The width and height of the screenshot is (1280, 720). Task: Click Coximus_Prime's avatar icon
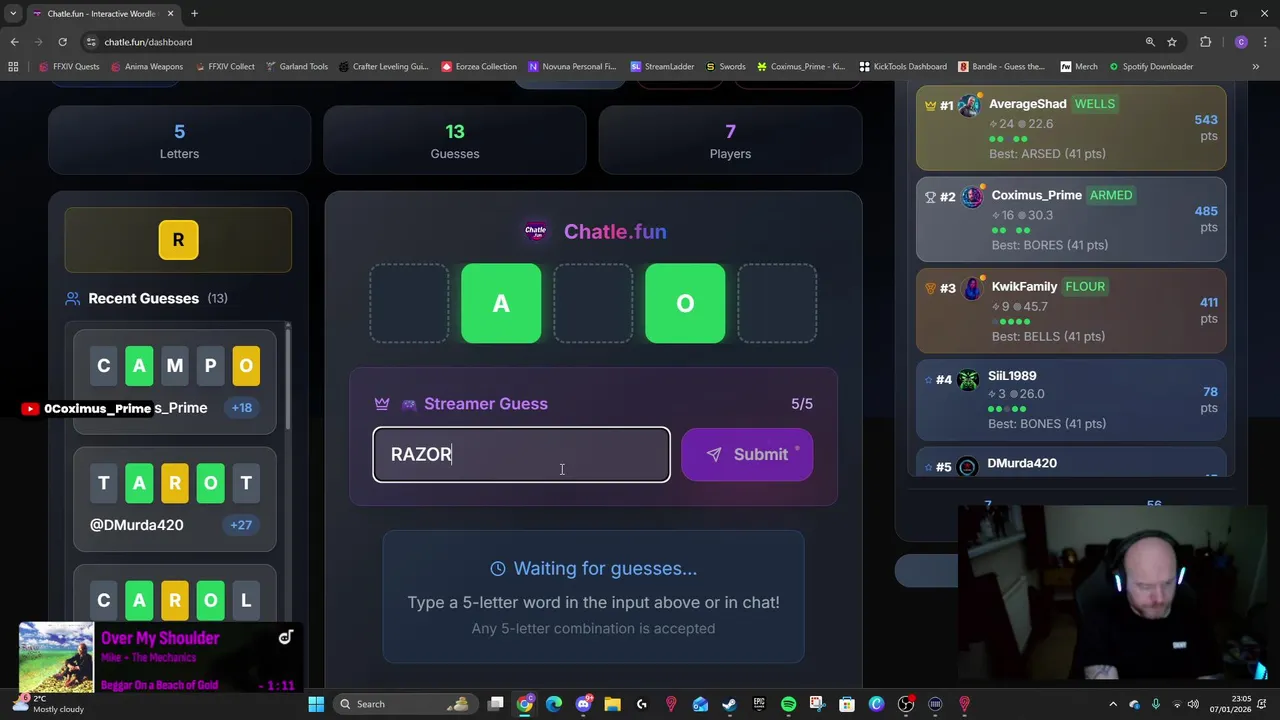(971, 196)
